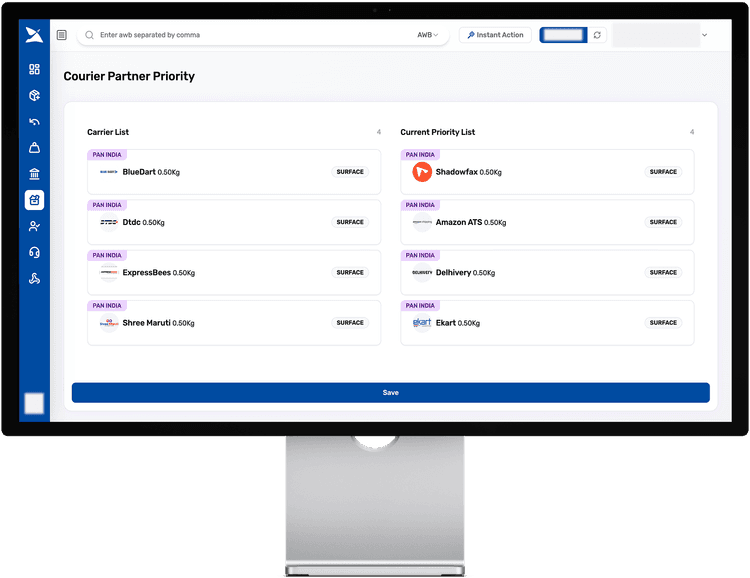Click the blue Save button

click(x=390, y=393)
